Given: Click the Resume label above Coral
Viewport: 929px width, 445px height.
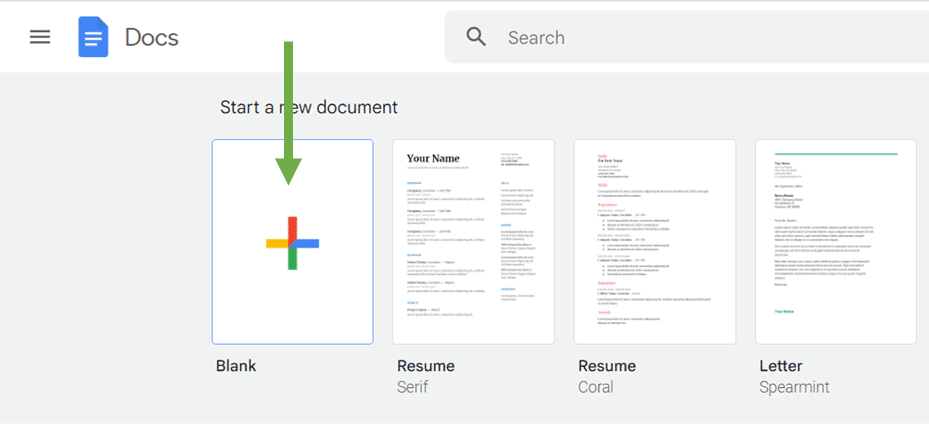Looking at the screenshot, I should [x=606, y=366].
